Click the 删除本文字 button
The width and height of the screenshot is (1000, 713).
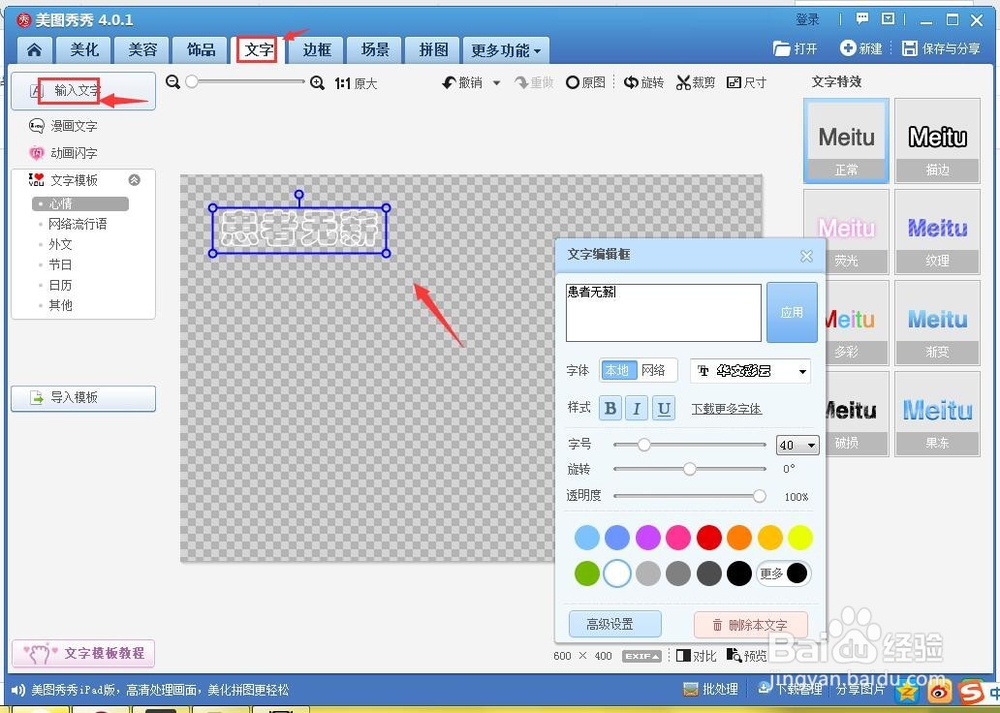751,624
